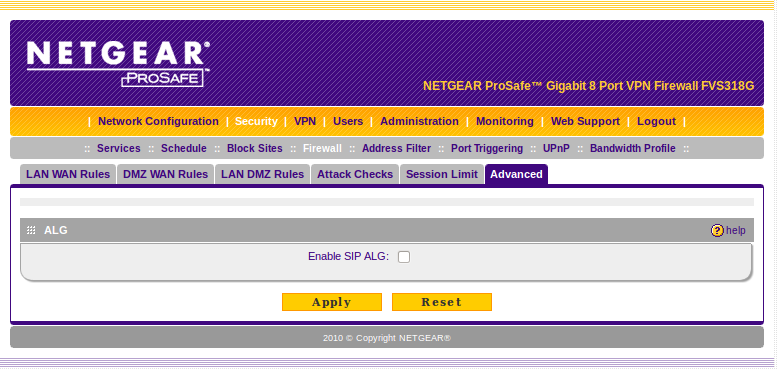Click the Enable SIP ALG label
Image resolution: width=777 pixels, height=369 pixels.
(x=348, y=257)
